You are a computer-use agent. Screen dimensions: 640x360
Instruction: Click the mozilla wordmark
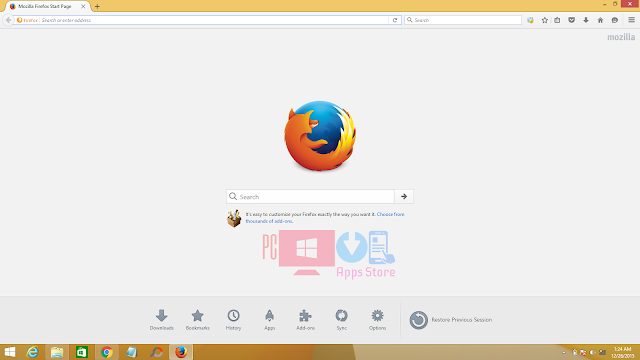click(x=621, y=37)
